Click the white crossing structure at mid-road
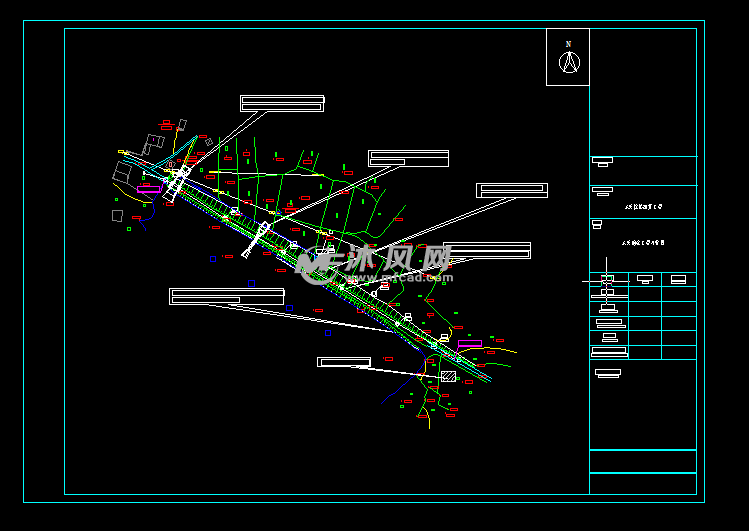Viewport: 749px width, 531px height. (258, 240)
